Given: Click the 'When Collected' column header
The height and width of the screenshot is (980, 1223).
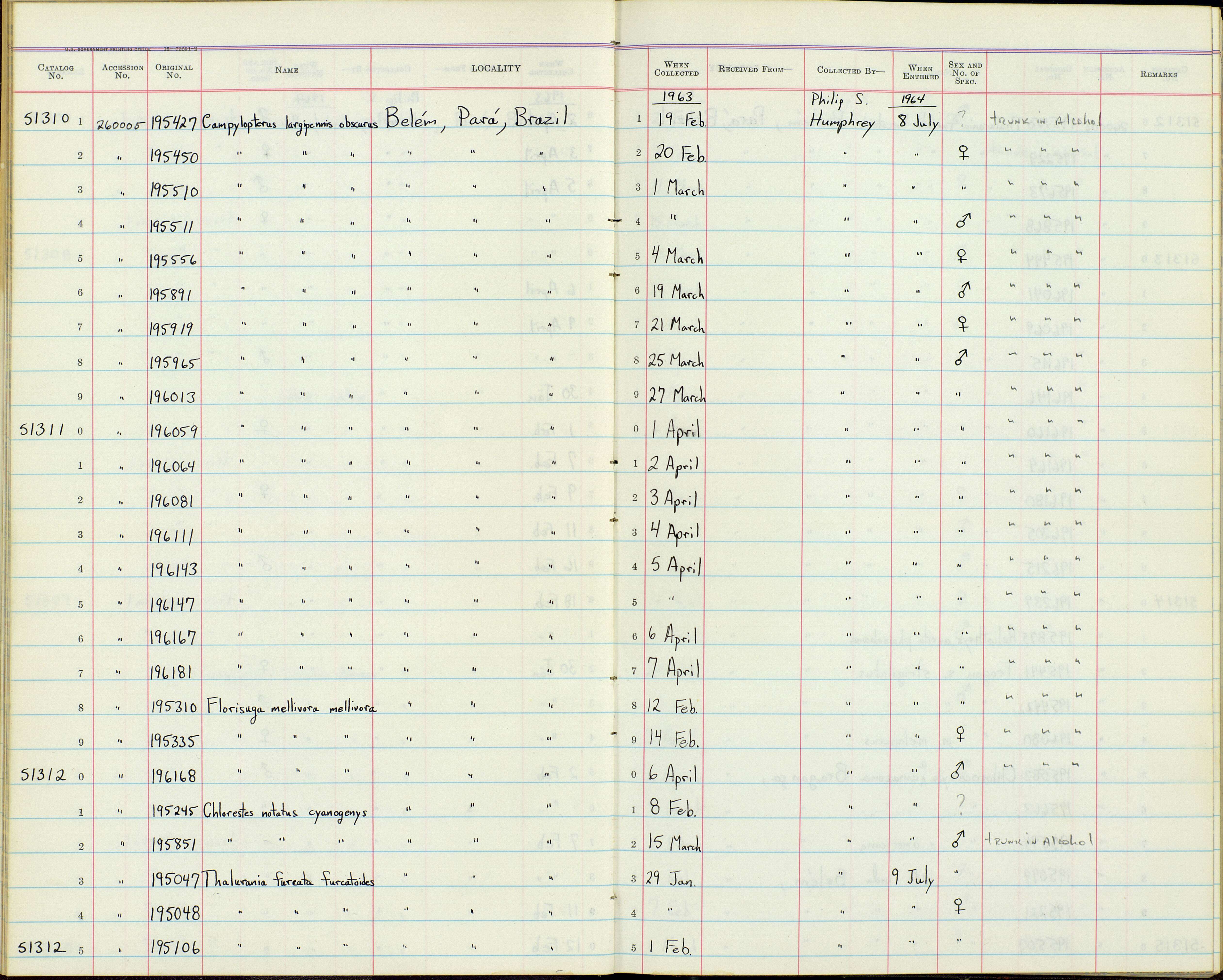Looking at the screenshot, I should [x=677, y=69].
